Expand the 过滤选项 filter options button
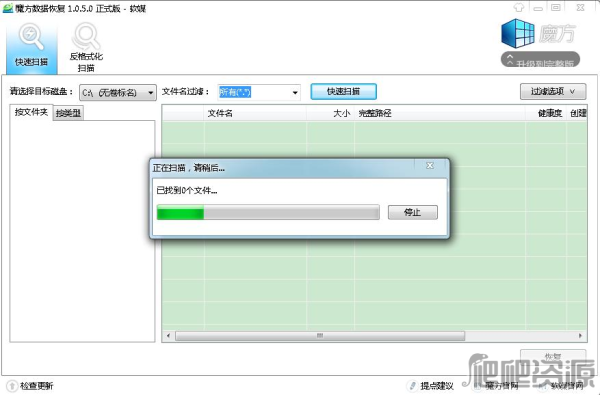The image size is (600, 395). tap(553, 91)
